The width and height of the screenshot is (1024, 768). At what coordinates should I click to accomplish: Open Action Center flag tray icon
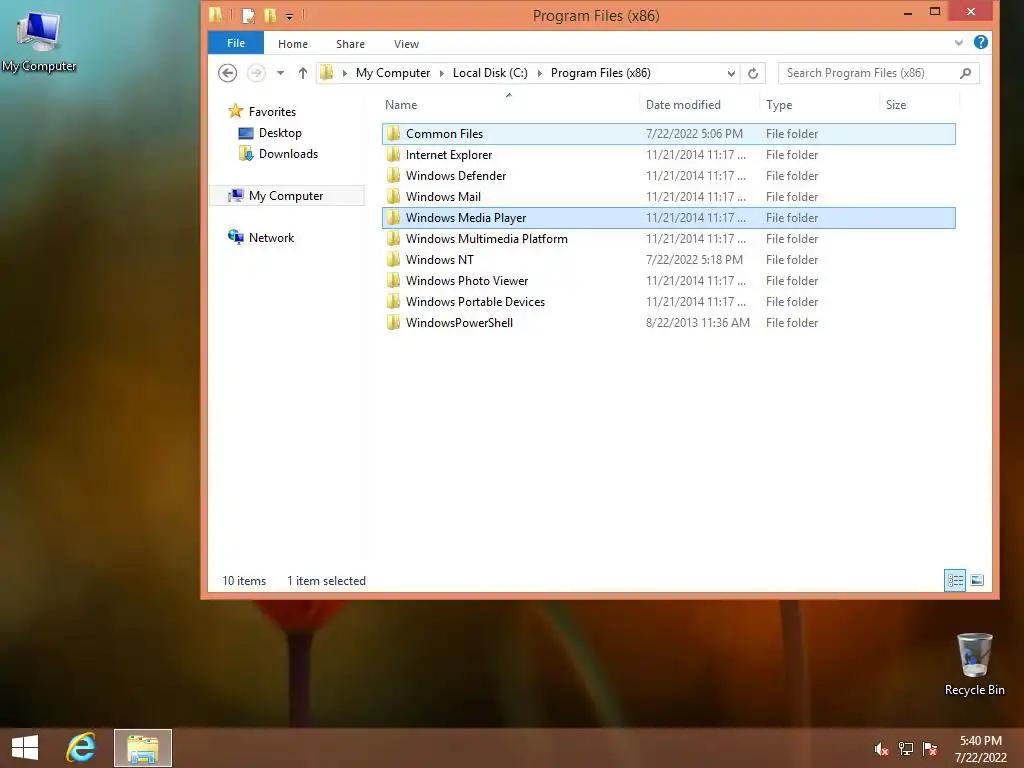[x=929, y=749]
